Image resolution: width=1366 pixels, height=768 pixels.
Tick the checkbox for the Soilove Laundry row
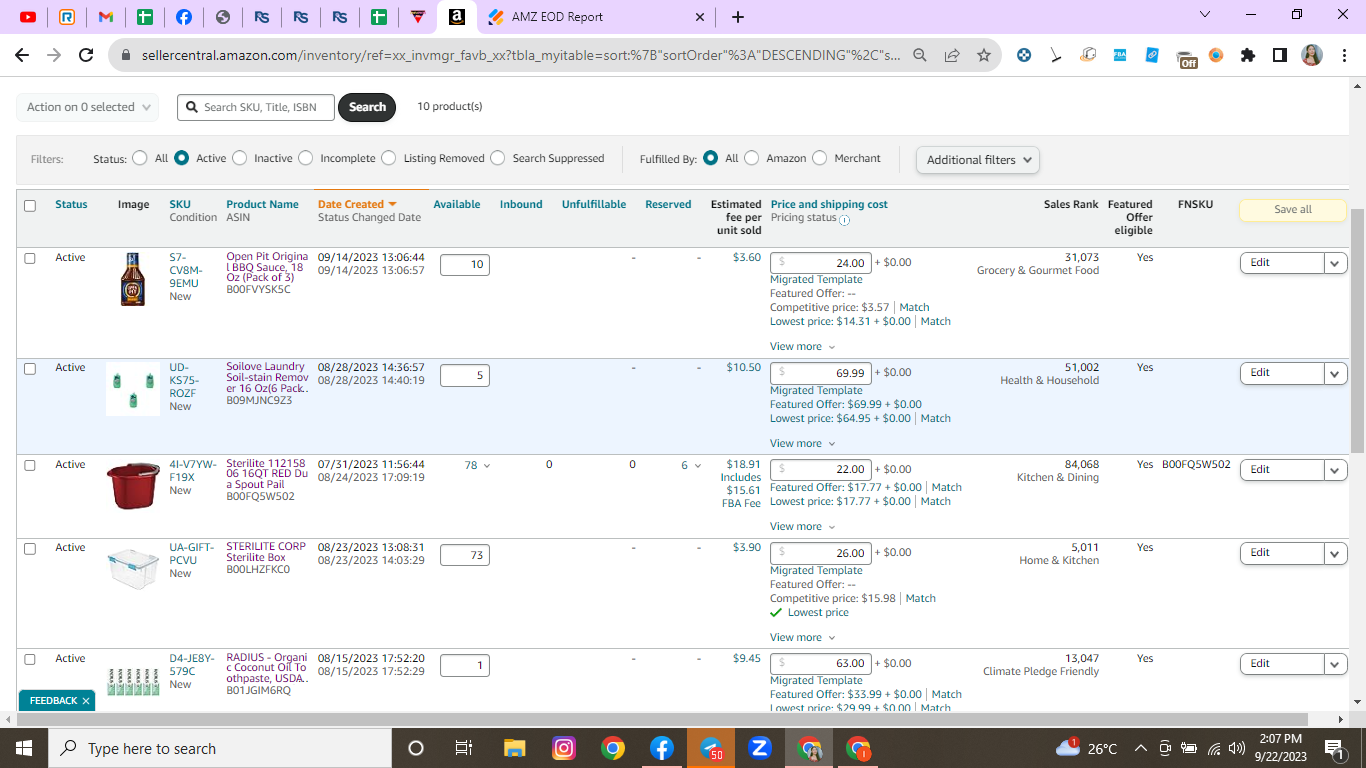click(x=30, y=368)
